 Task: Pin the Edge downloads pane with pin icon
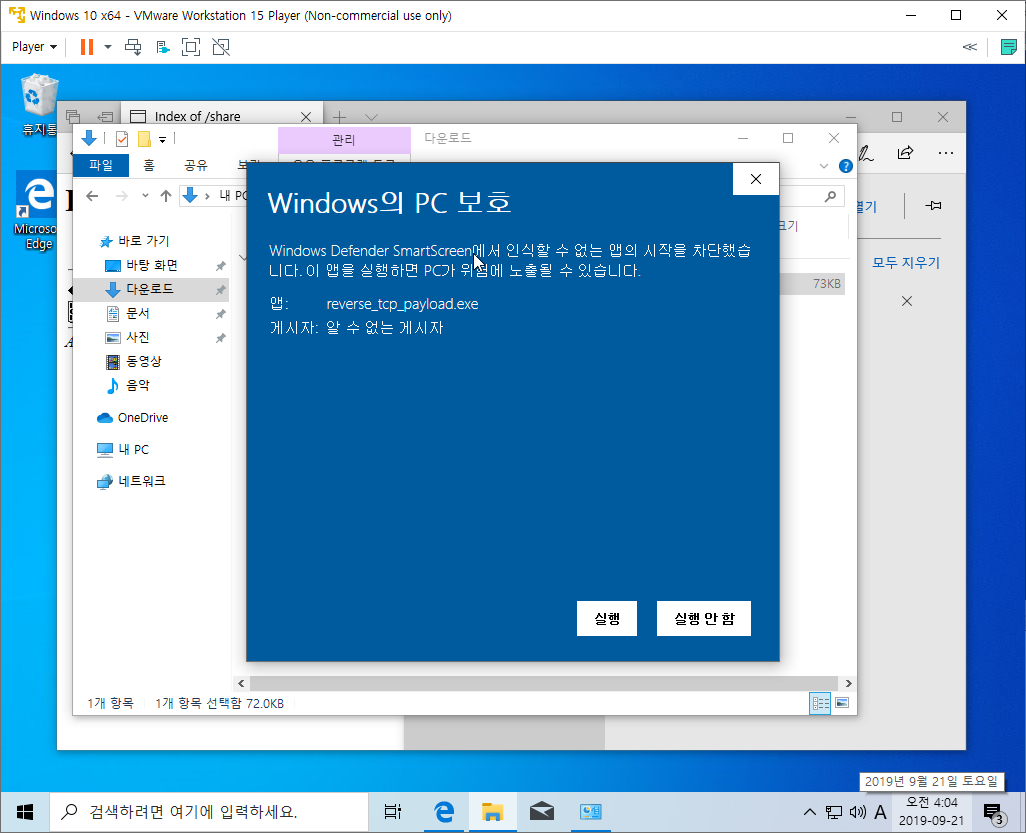point(933,205)
